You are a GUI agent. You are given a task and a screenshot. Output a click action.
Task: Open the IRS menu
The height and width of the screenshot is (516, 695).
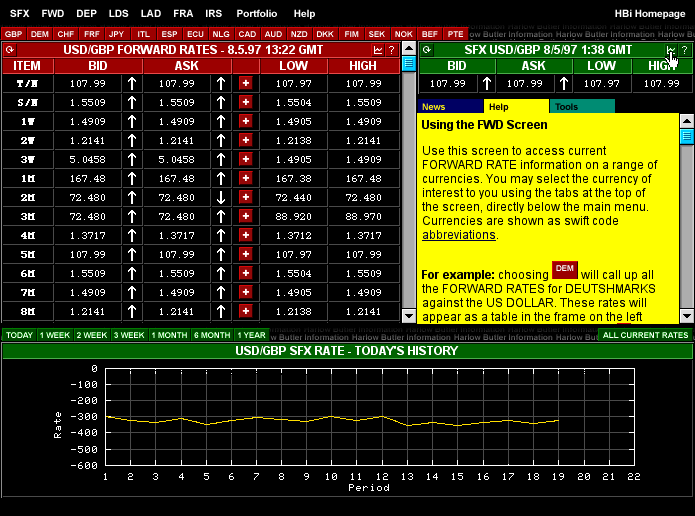[x=213, y=14]
